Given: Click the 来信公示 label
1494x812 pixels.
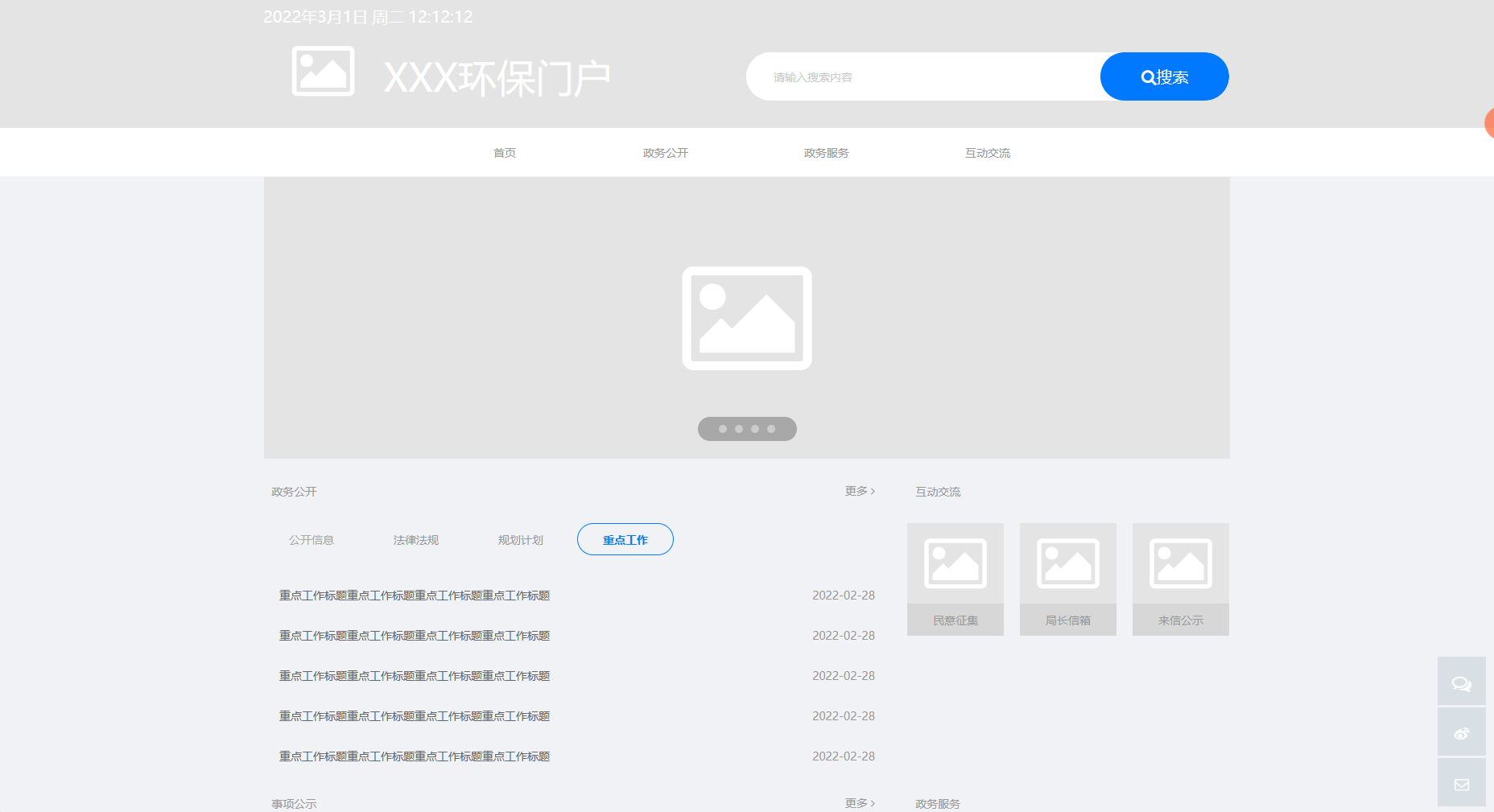Looking at the screenshot, I should pos(1181,620).
